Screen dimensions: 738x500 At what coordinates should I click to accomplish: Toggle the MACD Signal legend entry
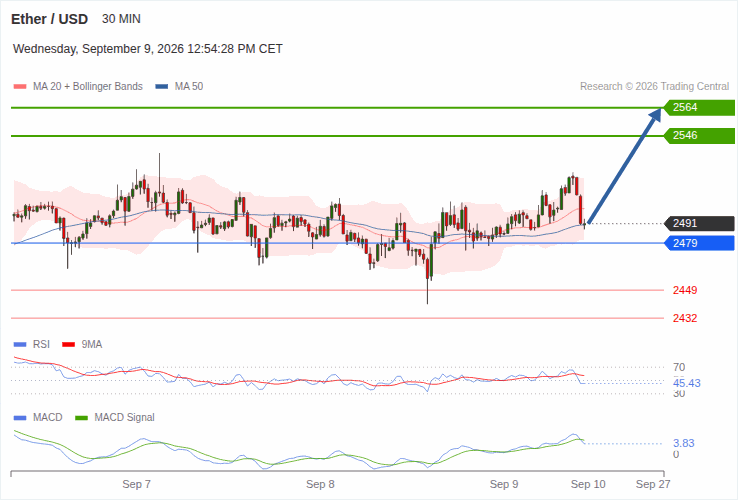[115, 417]
